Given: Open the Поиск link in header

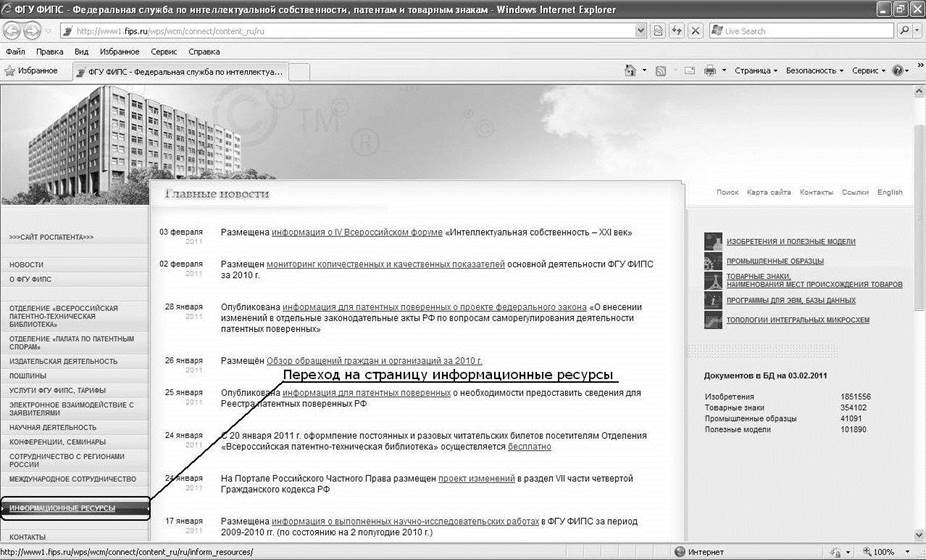Looking at the screenshot, I should (727, 192).
